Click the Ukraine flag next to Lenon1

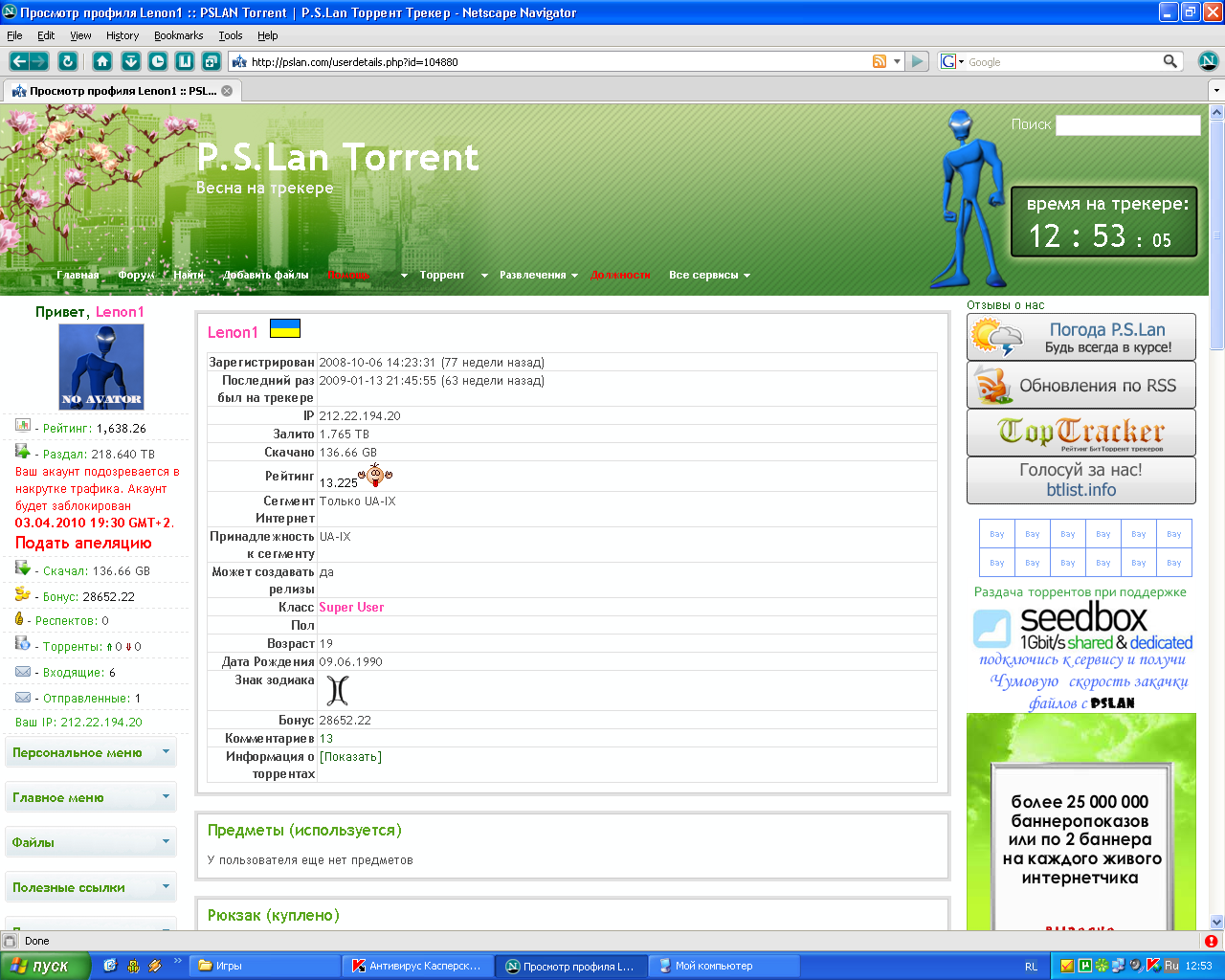285,328
